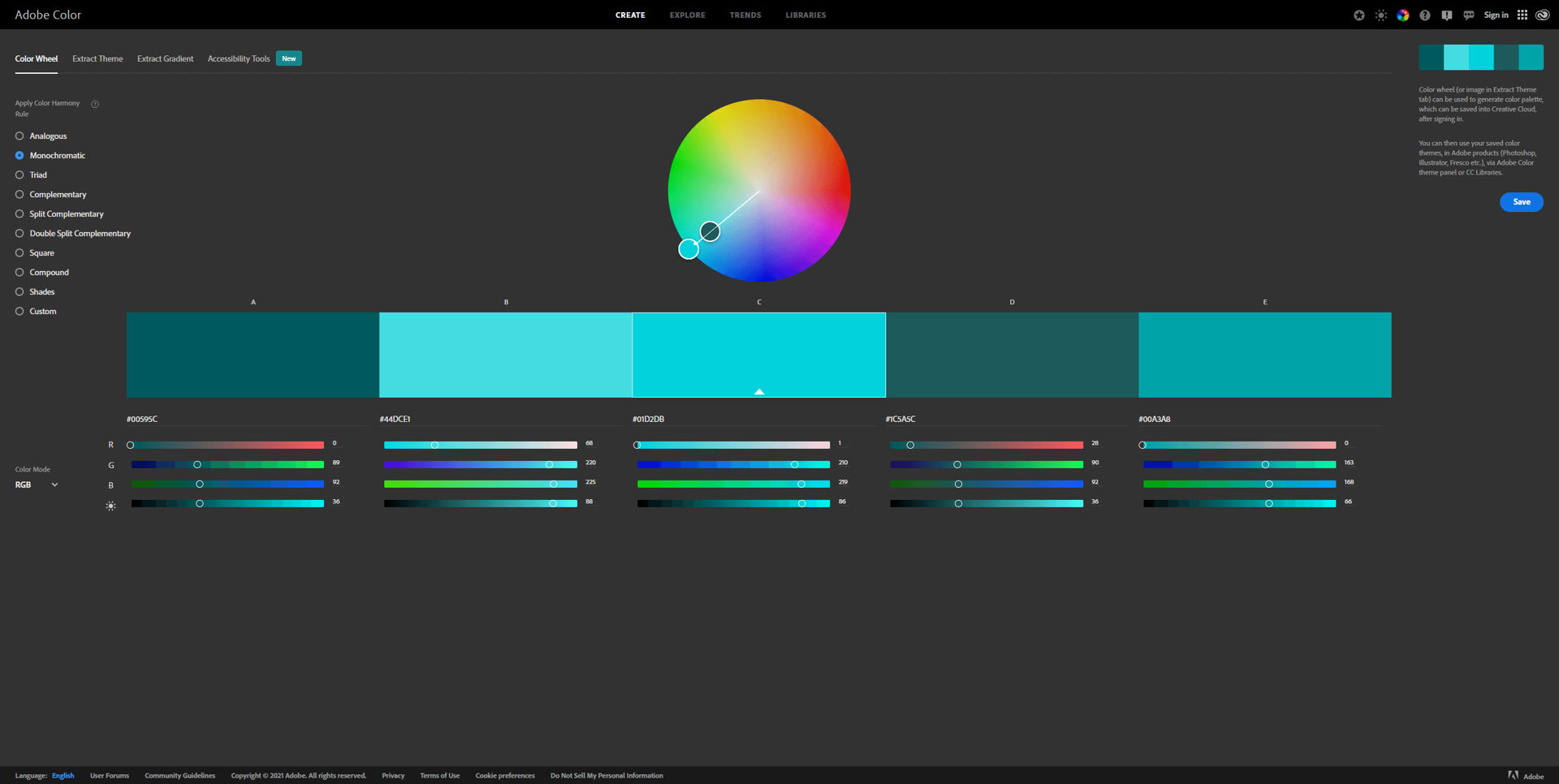Click the Creative Cloud icon

[1542, 15]
